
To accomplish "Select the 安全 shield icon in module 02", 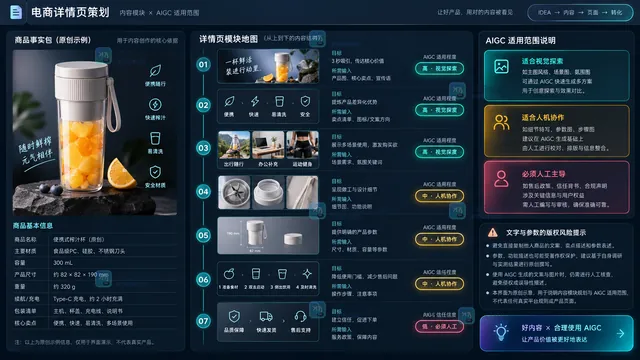I will point(305,101).
